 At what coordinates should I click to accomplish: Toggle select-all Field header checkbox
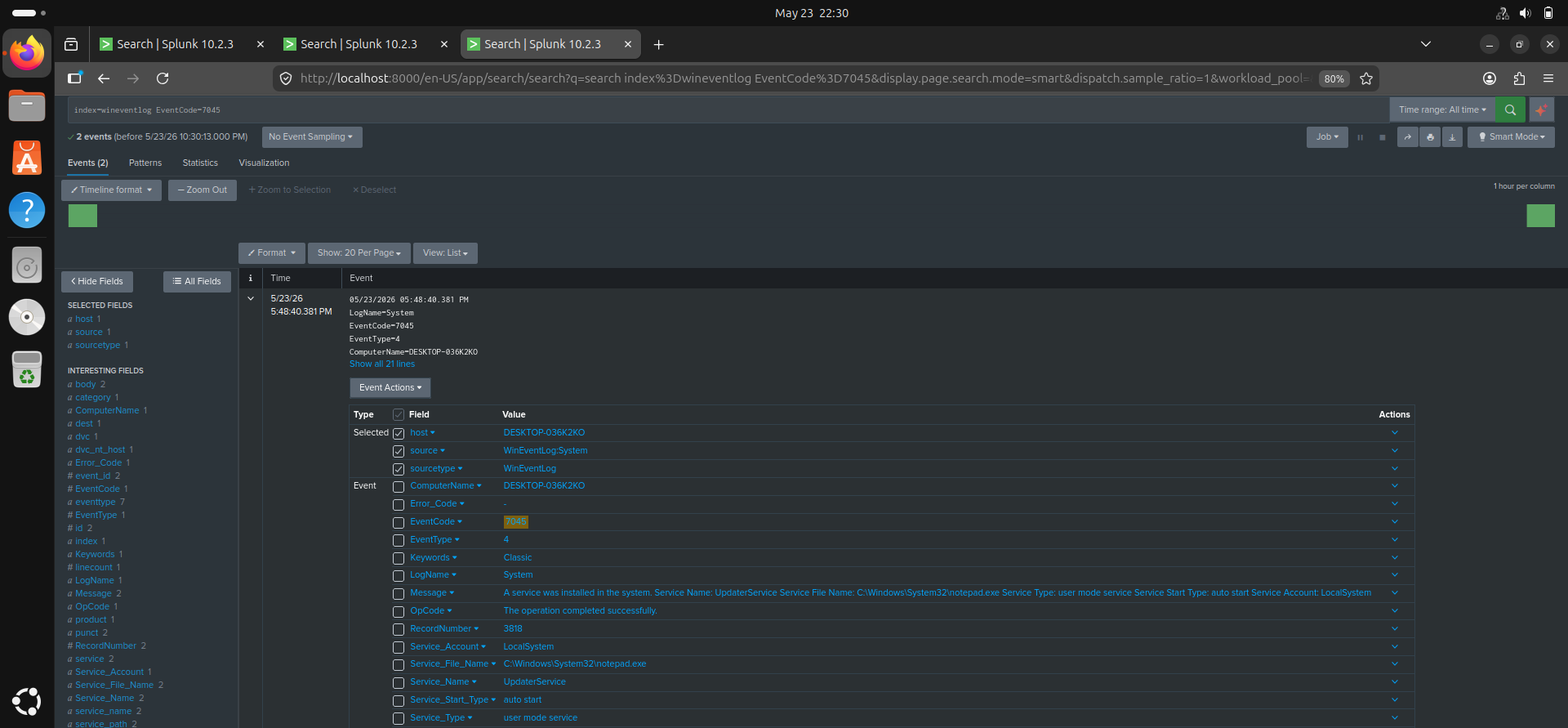(399, 415)
